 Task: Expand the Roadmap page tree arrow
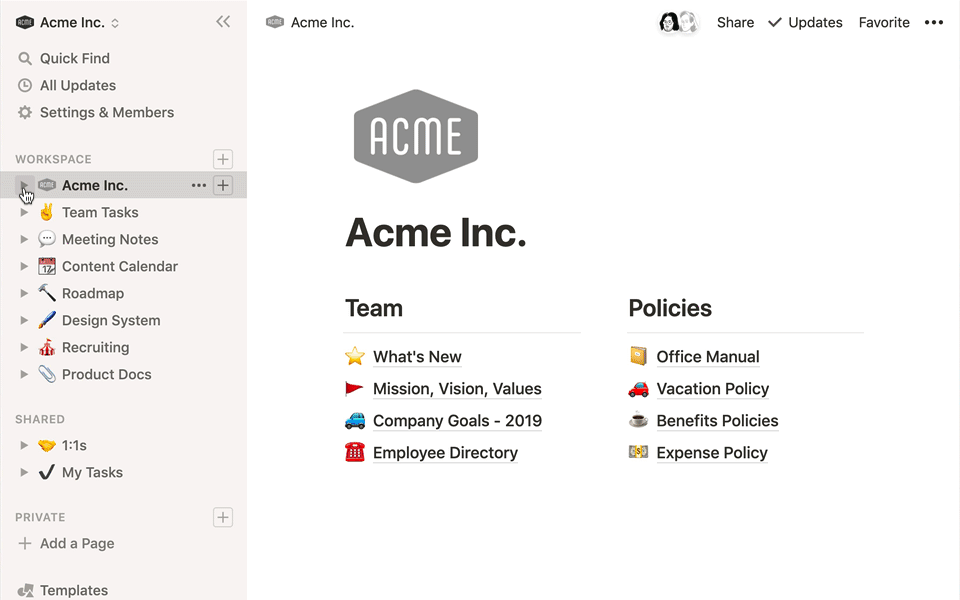24,293
